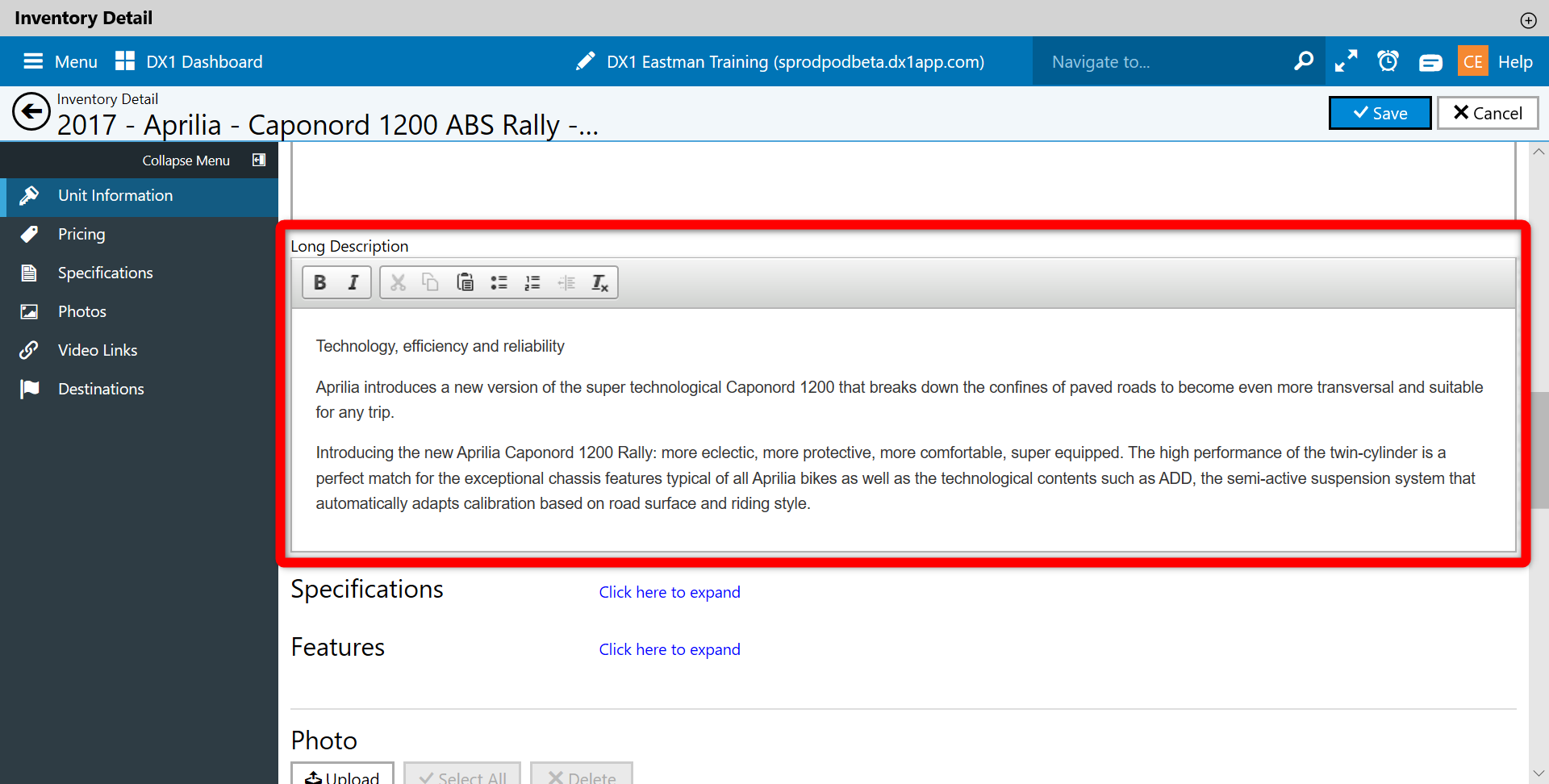This screenshot has width=1549, height=784.
Task: Go to Specifications in sidebar
Action: click(x=139, y=273)
